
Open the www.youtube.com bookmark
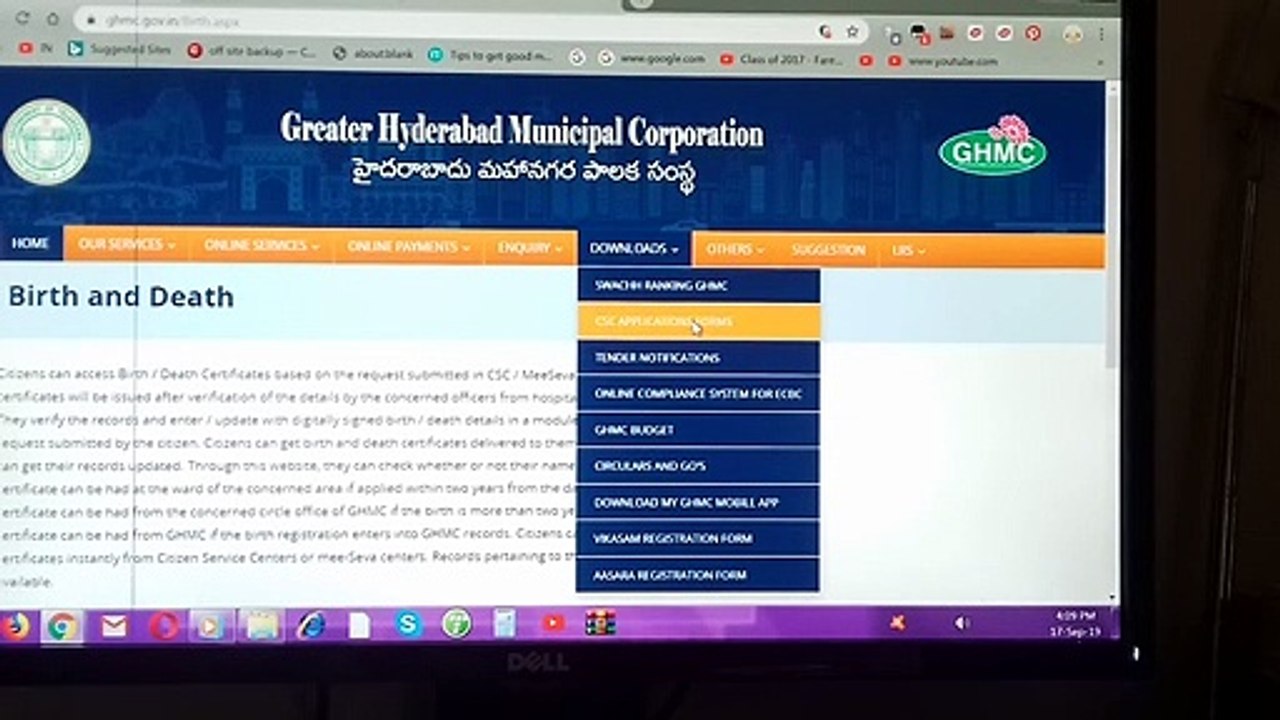point(942,62)
